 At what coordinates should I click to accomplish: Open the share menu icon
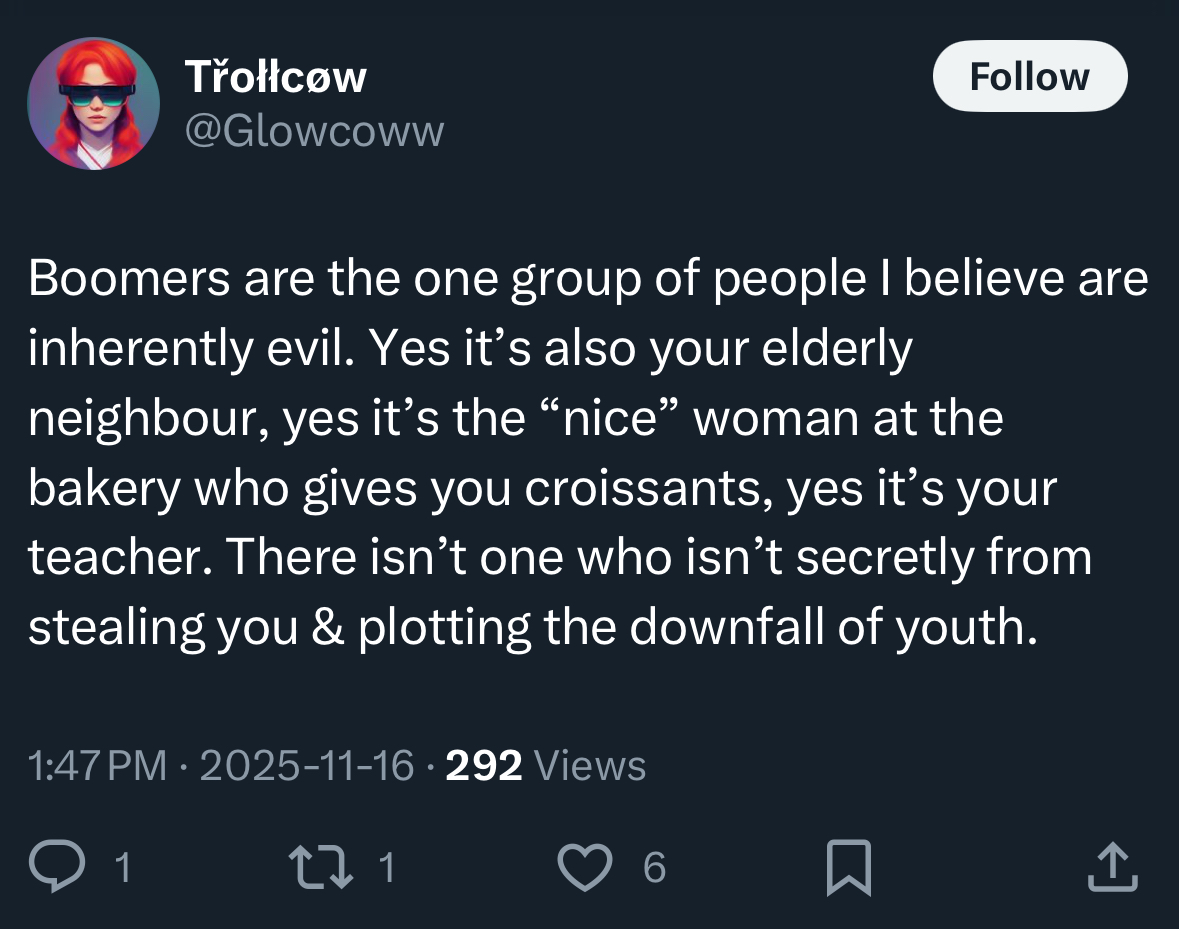click(x=1112, y=866)
